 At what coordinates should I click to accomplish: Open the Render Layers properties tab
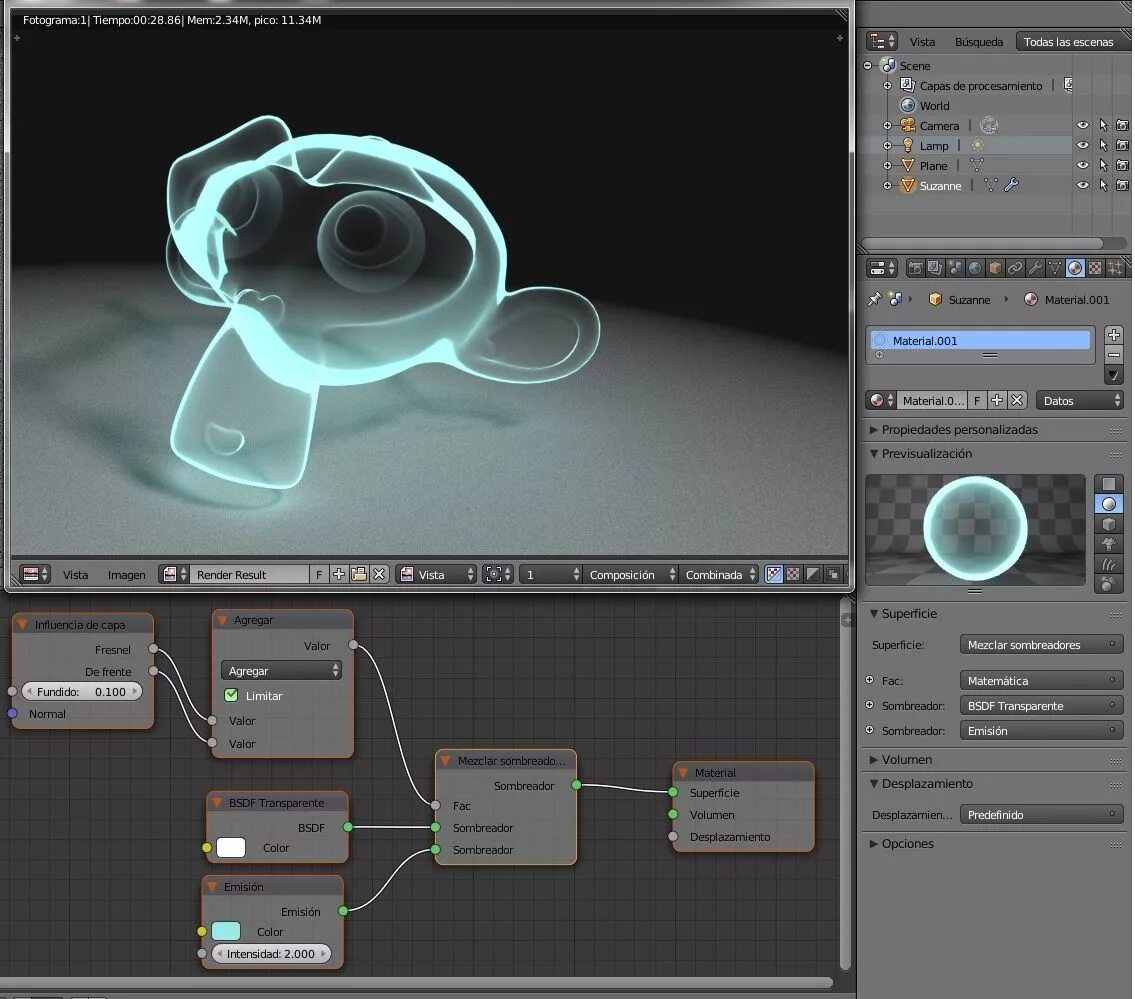[935, 269]
